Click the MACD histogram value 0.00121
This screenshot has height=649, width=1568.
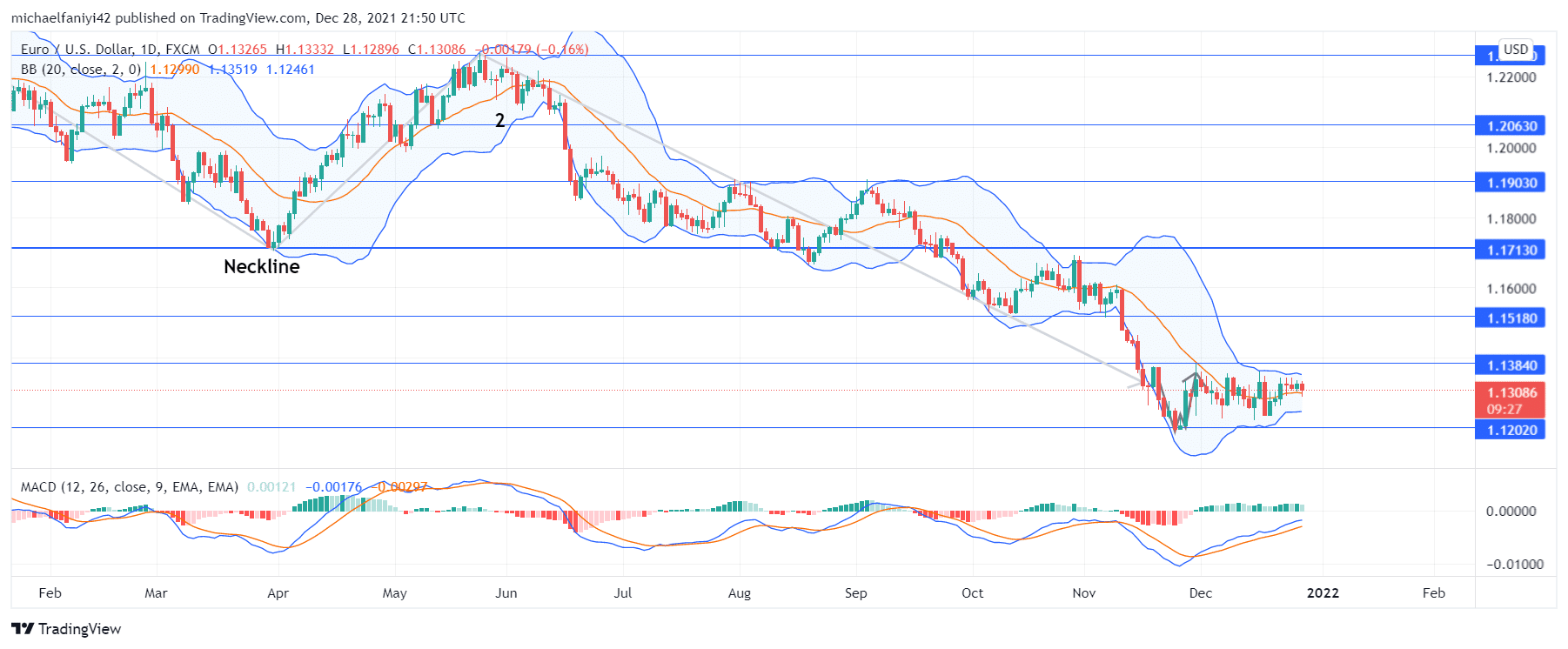pyautogui.click(x=271, y=487)
